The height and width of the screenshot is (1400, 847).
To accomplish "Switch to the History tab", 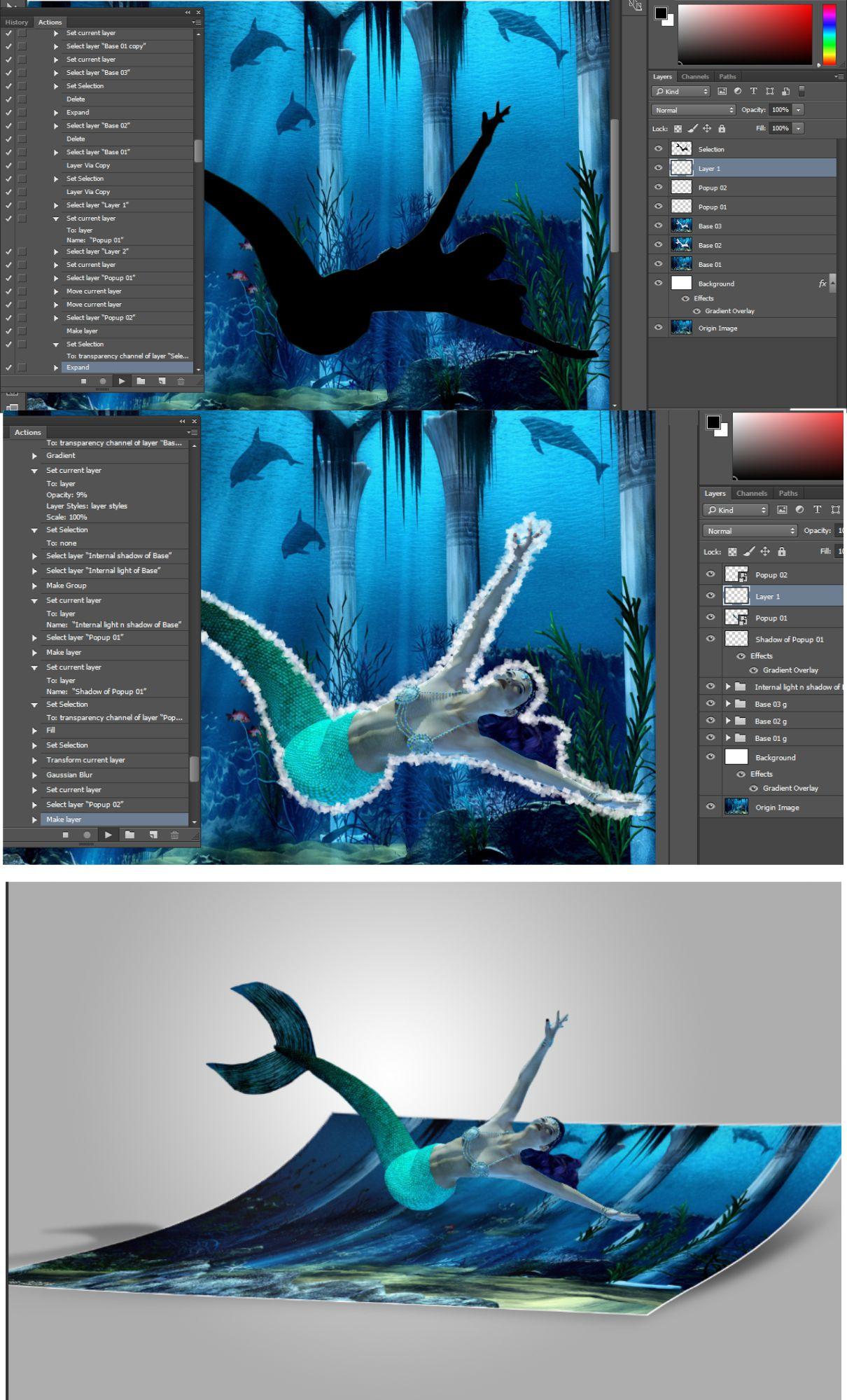I will tap(16, 22).
